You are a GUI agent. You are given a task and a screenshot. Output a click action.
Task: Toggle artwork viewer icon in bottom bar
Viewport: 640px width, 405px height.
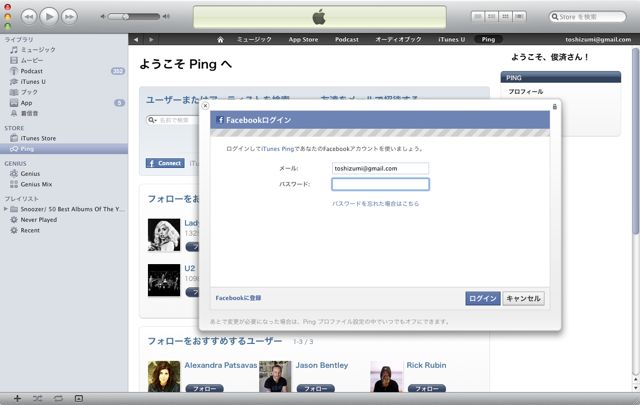click(x=79, y=398)
